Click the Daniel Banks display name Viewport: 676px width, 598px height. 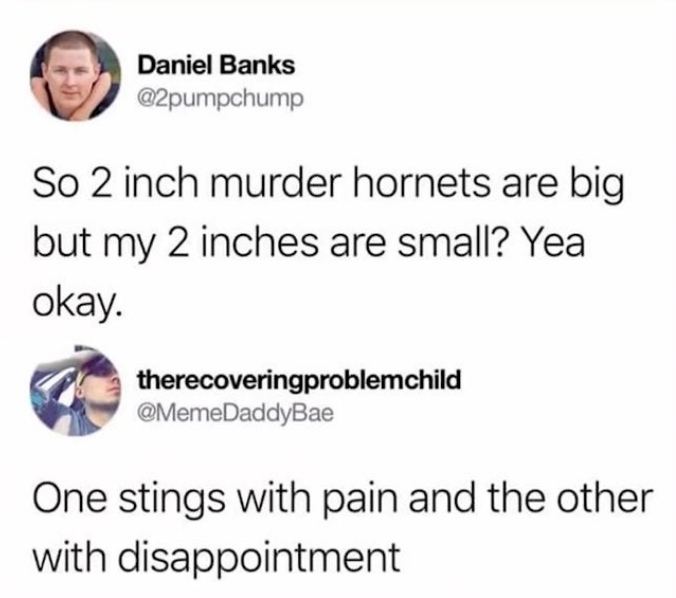(216, 66)
